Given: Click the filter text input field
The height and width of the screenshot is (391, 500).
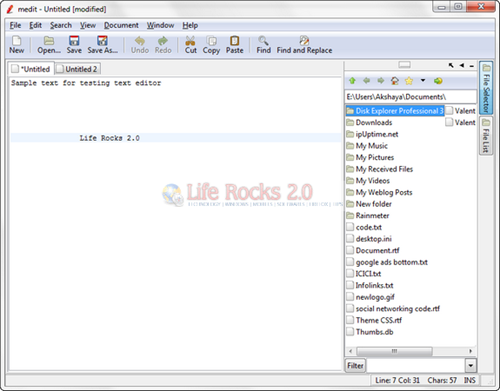Looking at the screenshot, I should coord(415,366).
